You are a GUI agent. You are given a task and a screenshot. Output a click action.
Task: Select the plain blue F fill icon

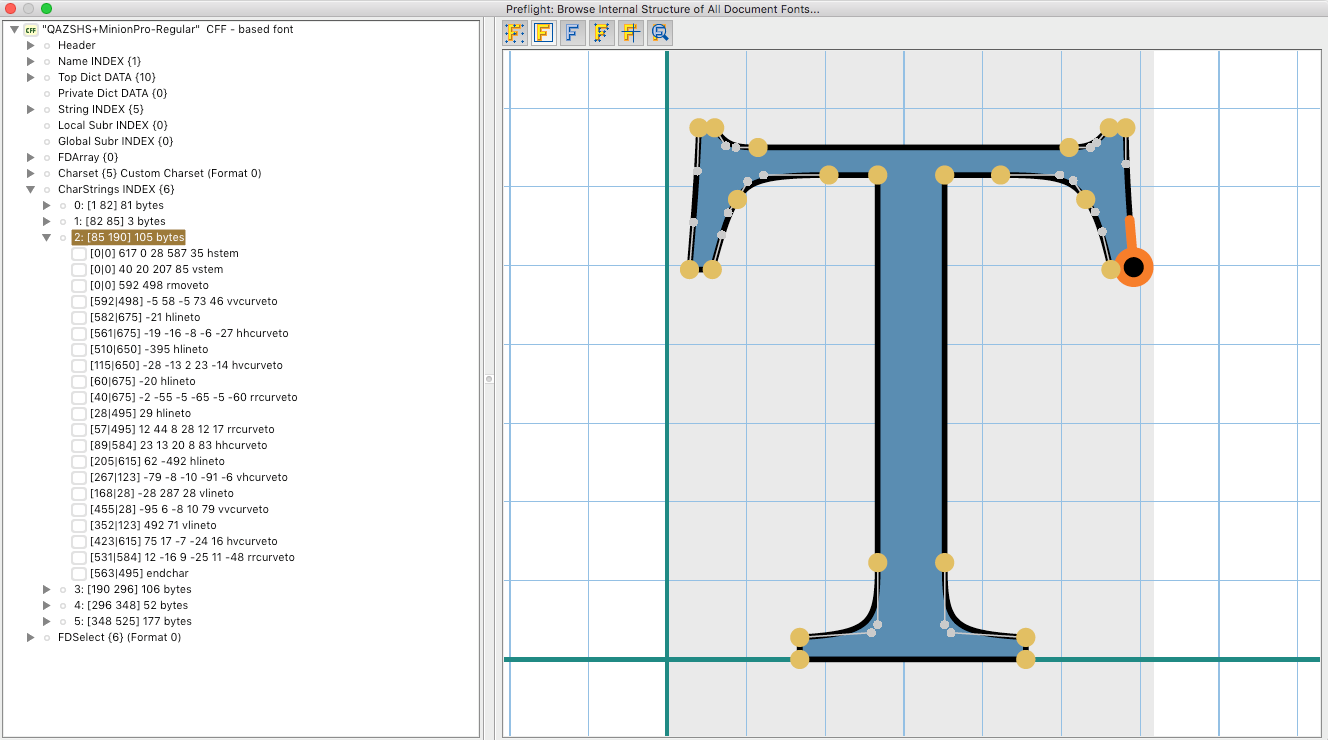(573, 33)
